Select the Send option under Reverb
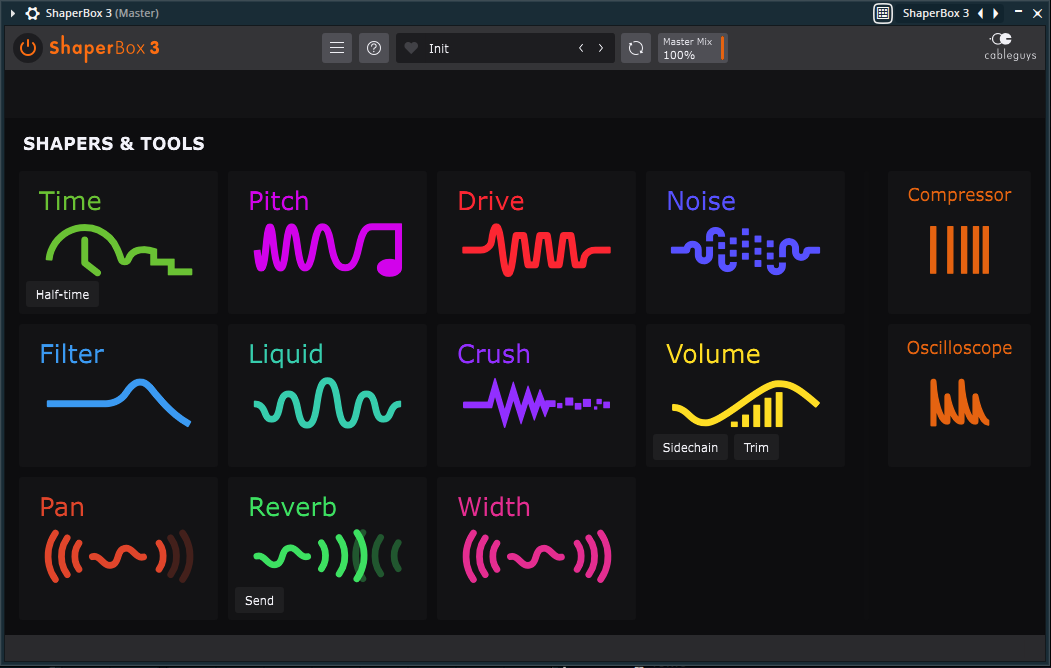 click(259, 600)
